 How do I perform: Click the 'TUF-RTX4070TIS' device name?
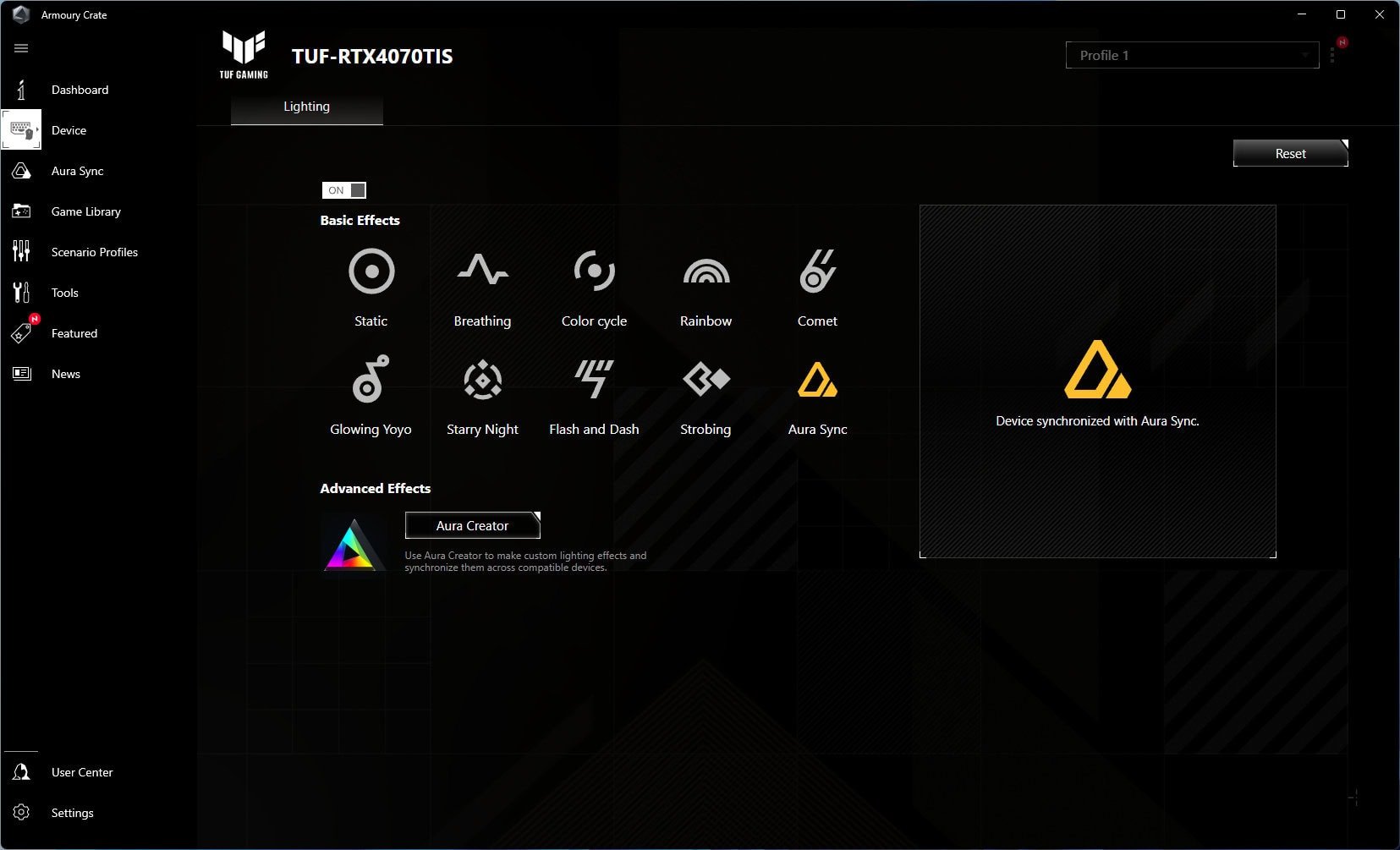(372, 57)
